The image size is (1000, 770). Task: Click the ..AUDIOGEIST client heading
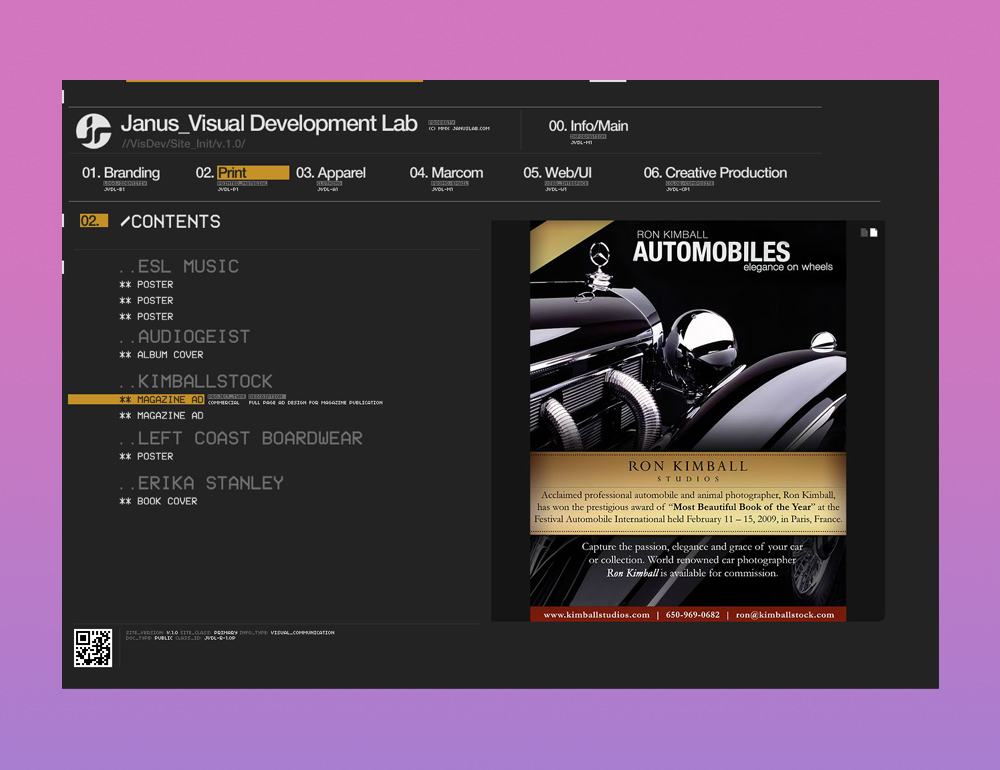[x=184, y=336]
